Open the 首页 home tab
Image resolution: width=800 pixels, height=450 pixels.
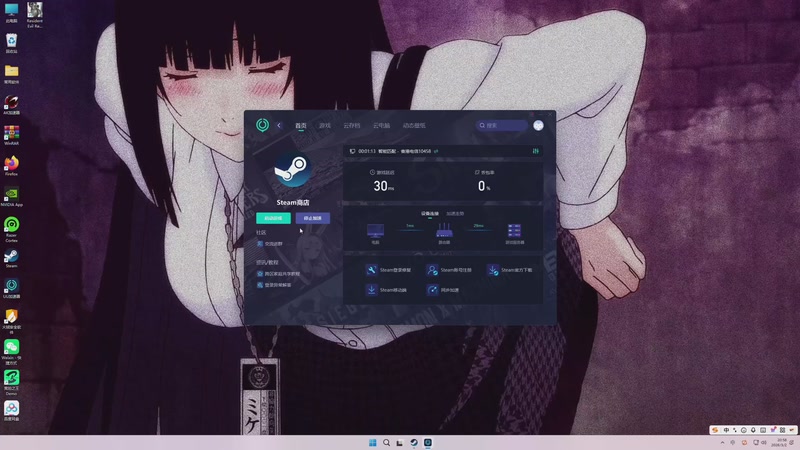pos(301,125)
